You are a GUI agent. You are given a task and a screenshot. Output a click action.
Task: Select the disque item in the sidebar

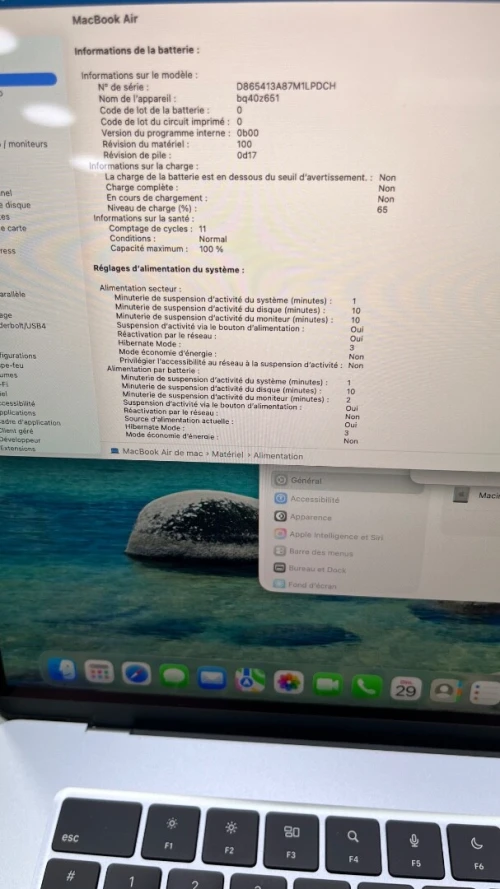pyautogui.click(x=16, y=205)
